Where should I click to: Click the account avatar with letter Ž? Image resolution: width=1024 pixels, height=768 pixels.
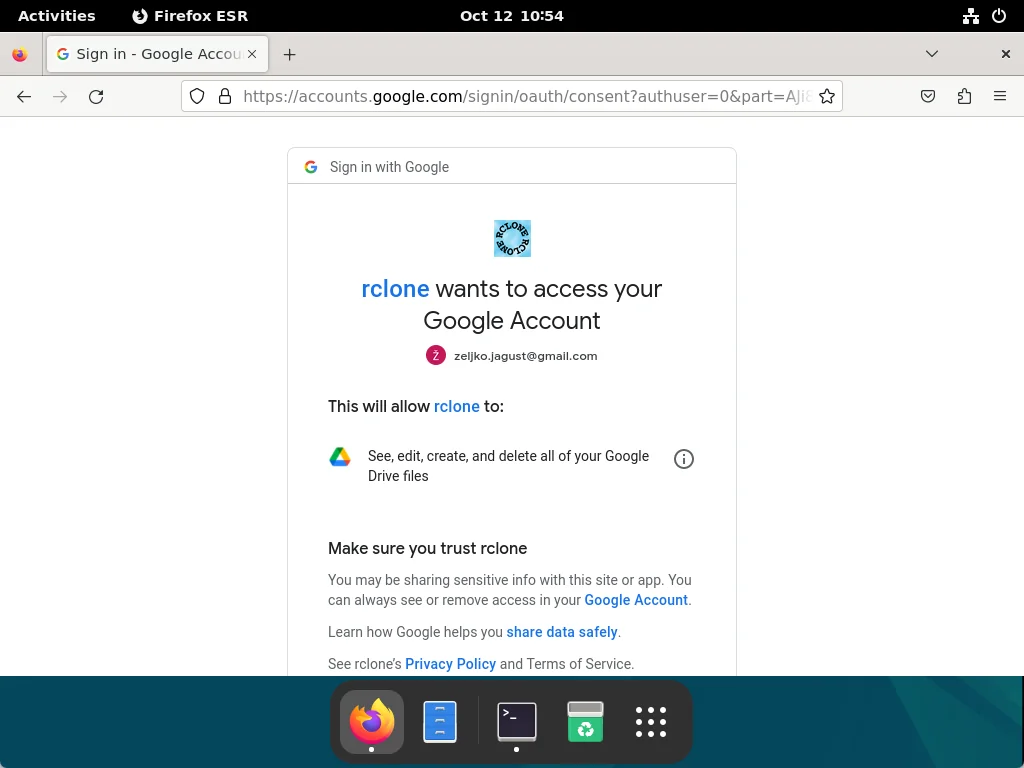click(x=436, y=355)
